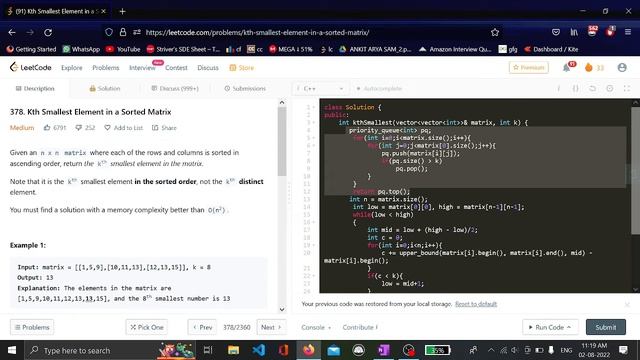Go to the Prev problem
The image size is (640, 360).
tap(202, 327)
